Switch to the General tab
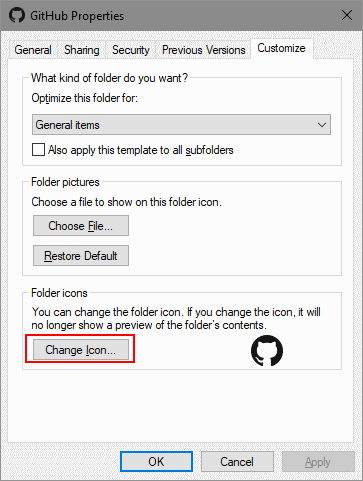Screen dimensions: 363x481 [33, 50]
